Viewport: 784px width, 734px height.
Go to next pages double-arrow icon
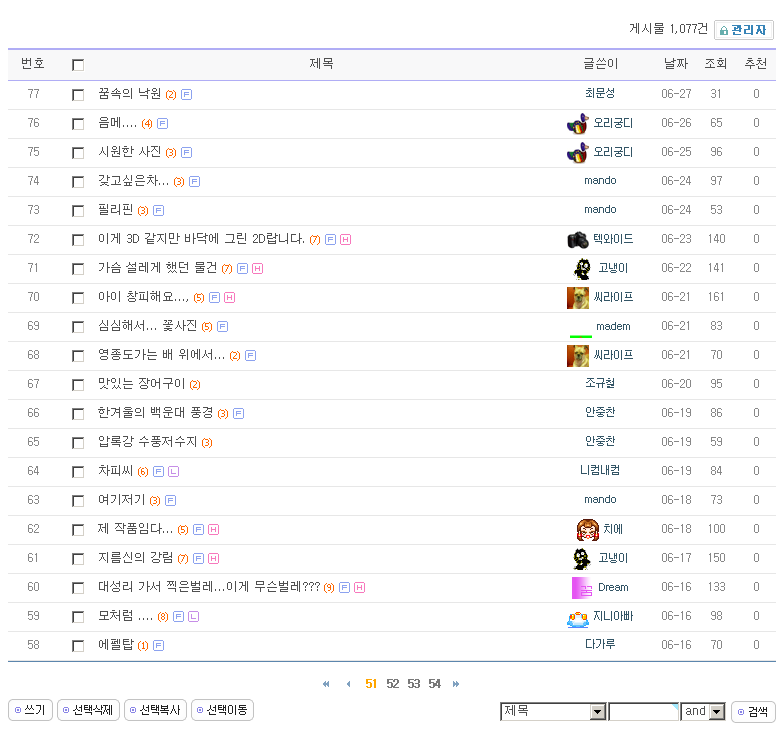[456, 684]
